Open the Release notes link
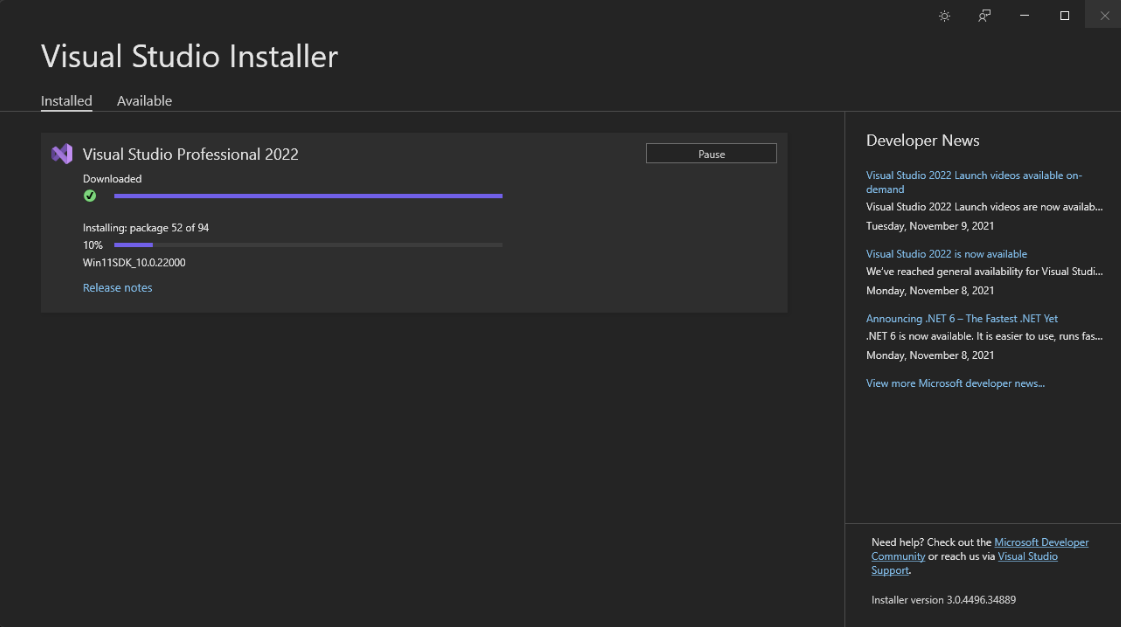 coord(117,287)
